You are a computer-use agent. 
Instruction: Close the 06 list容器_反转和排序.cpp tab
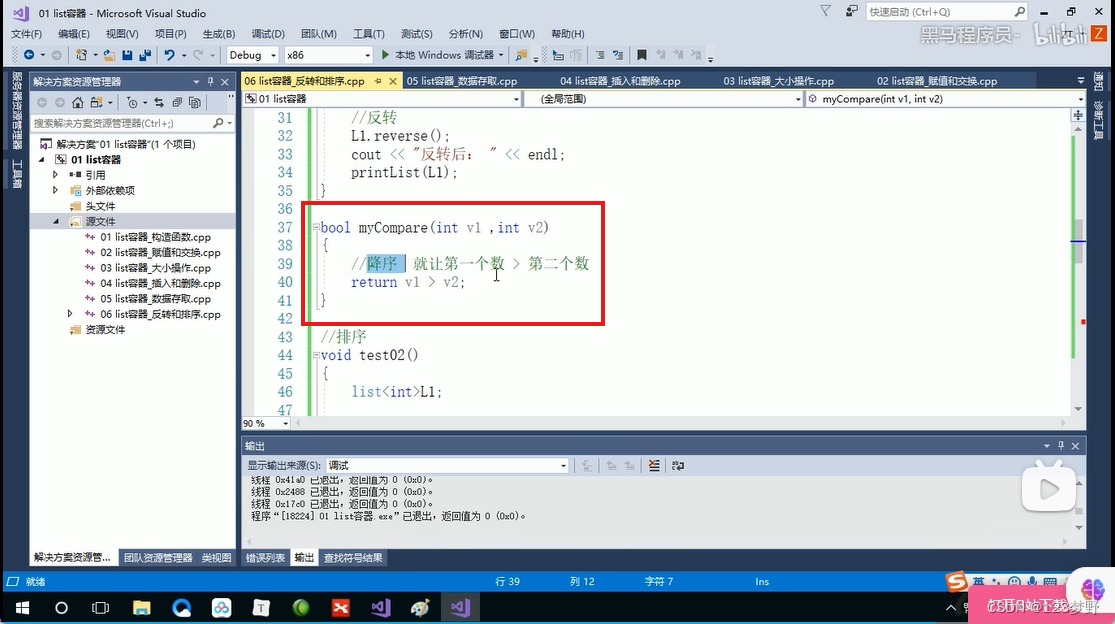click(x=392, y=81)
